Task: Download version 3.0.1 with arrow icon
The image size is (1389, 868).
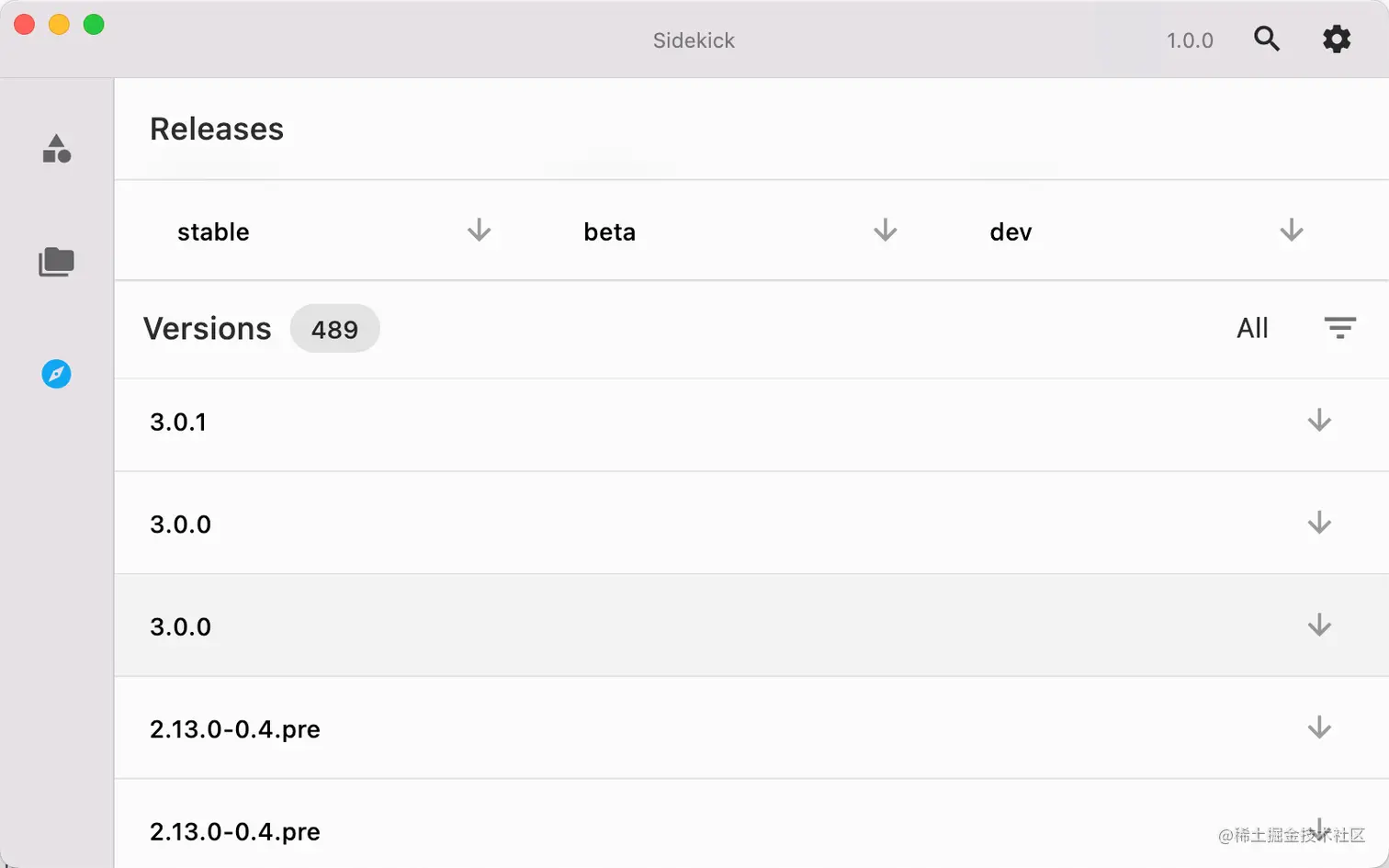Action: tap(1319, 421)
